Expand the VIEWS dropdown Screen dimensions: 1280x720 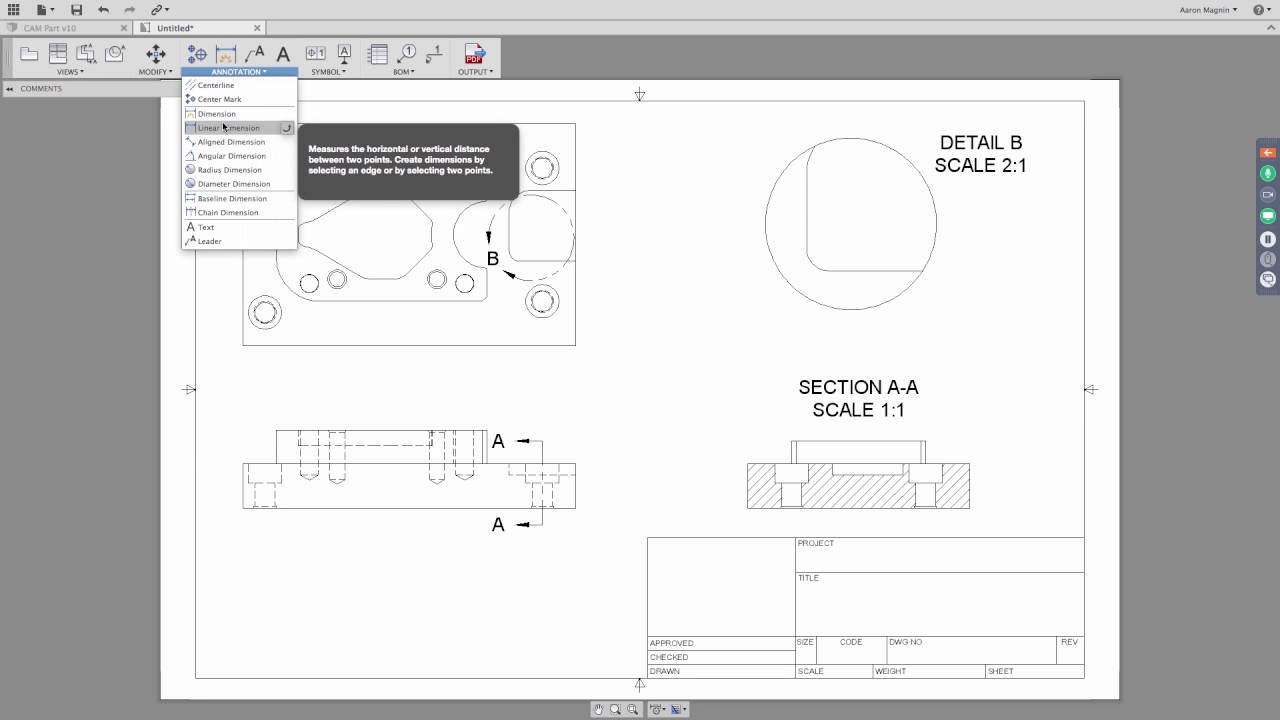tap(70, 72)
